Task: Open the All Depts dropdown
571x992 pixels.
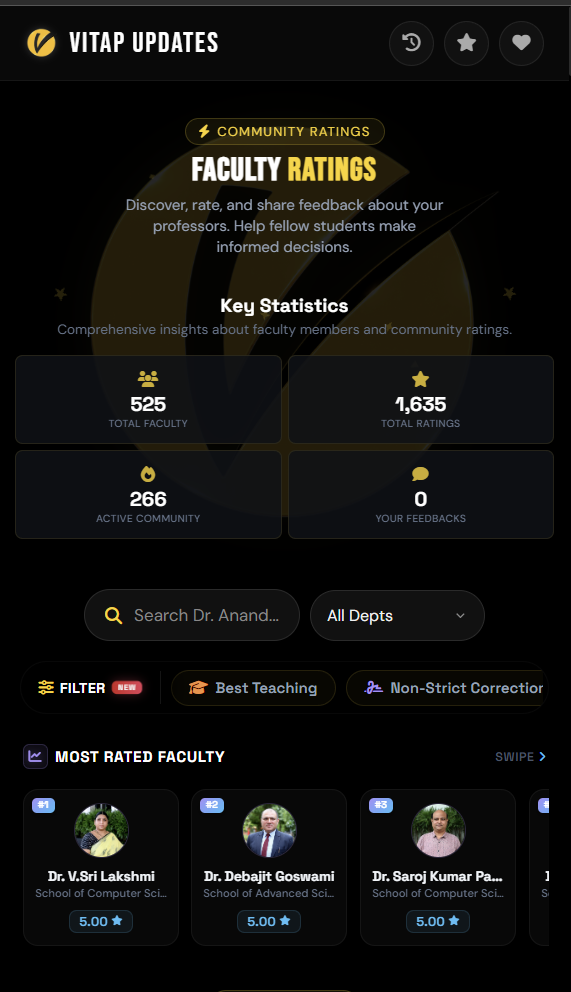Action: [397, 616]
